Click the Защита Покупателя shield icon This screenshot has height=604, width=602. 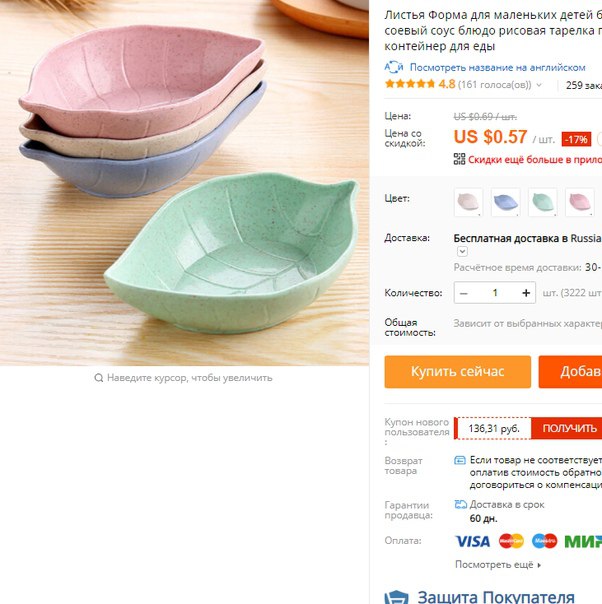[396, 597]
